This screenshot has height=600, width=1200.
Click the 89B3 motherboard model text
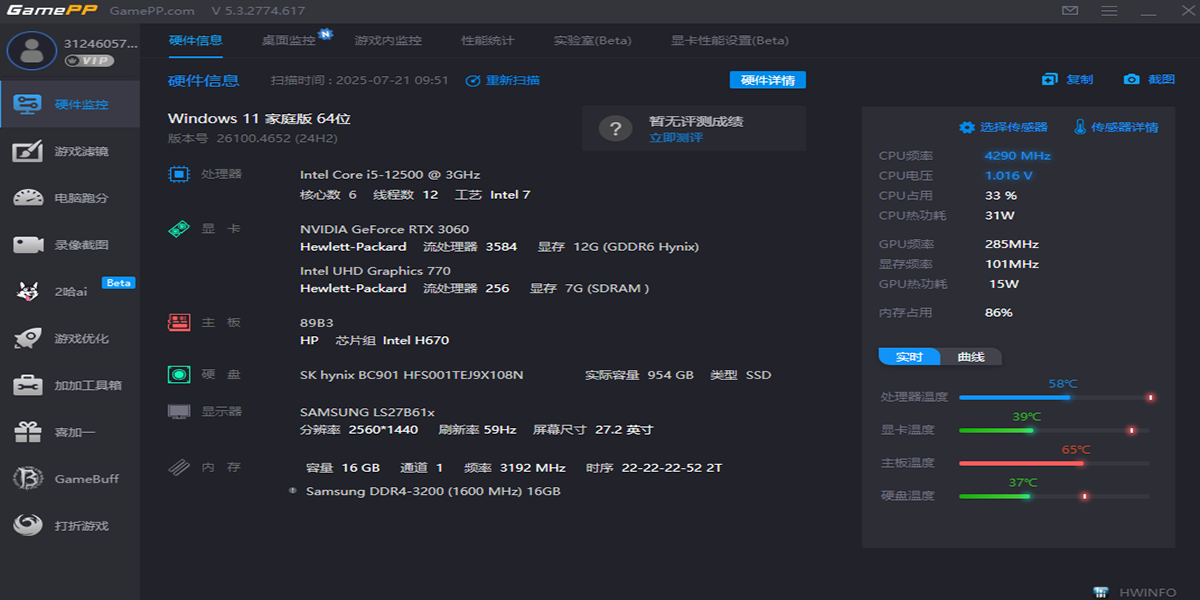316,323
